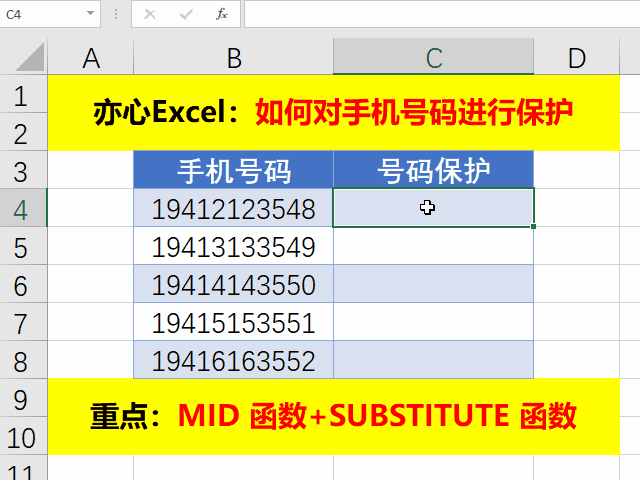This screenshot has width=640, height=480.
Task: Open the Name Box dropdown arrow
Action: click(x=91, y=15)
